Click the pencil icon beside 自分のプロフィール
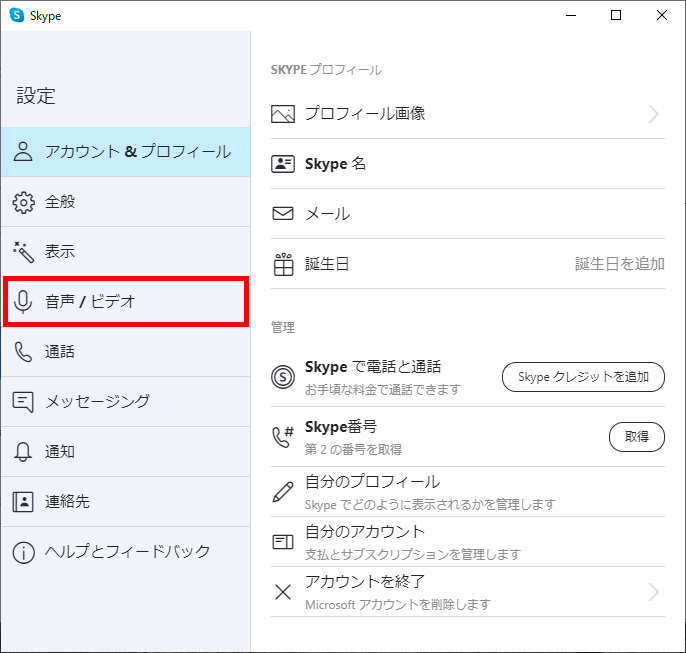The width and height of the screenshot is (686, 653). tap(283, 492)
